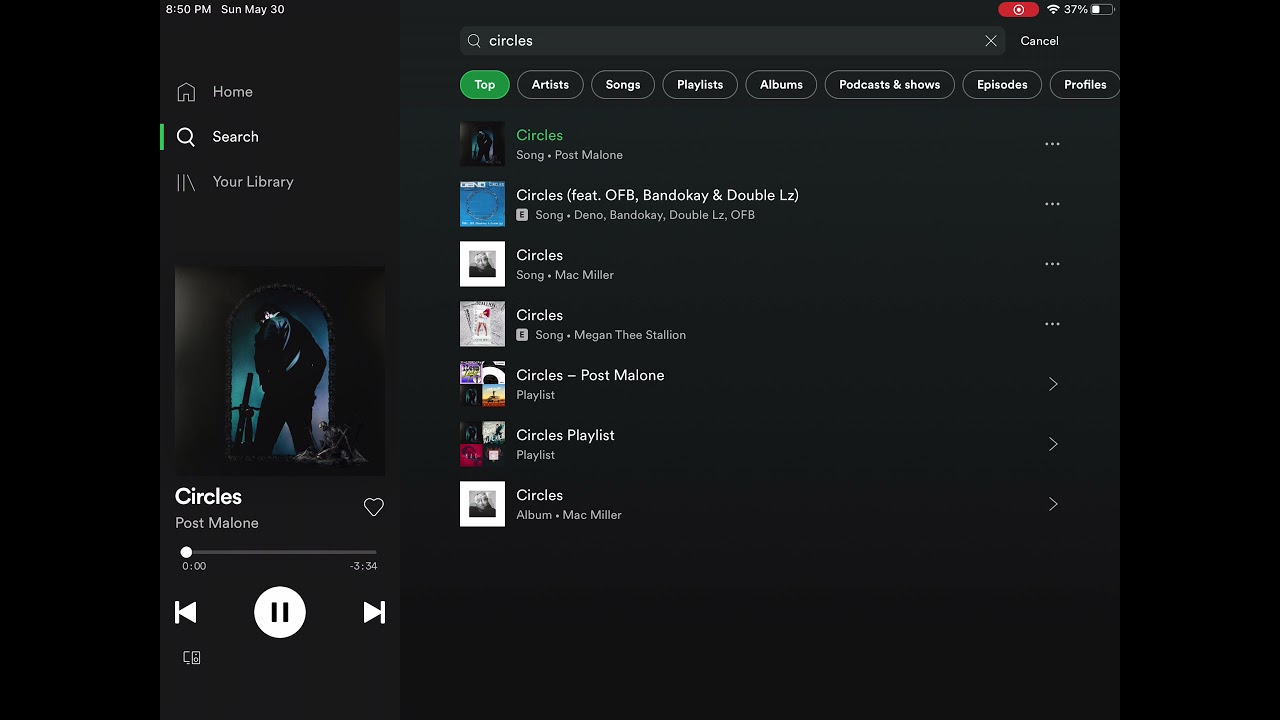The height and width of the screenshot is (720, 1280).
Task: Click the screen recording indicator in status bar
Action: coord(1018,9)
